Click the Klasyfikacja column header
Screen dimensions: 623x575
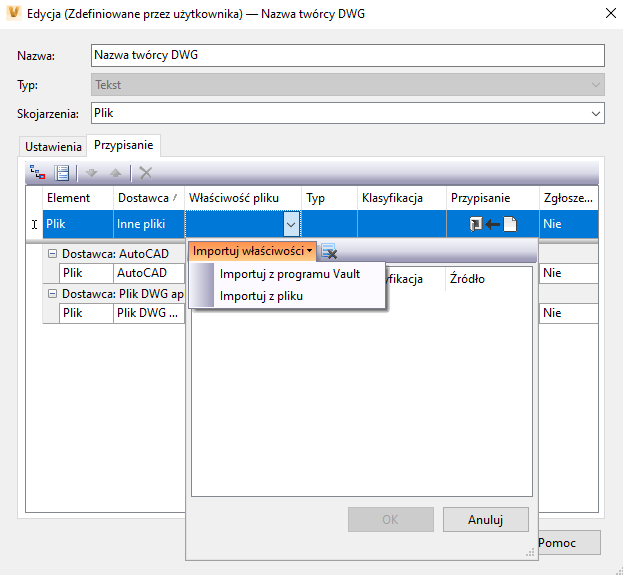tap(402, 198)
